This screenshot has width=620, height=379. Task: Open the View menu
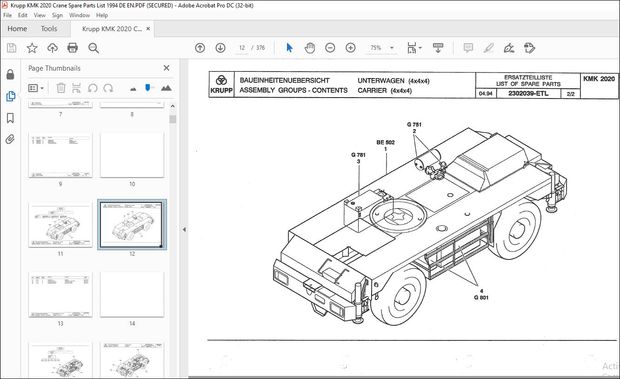[x=40, y=15]
